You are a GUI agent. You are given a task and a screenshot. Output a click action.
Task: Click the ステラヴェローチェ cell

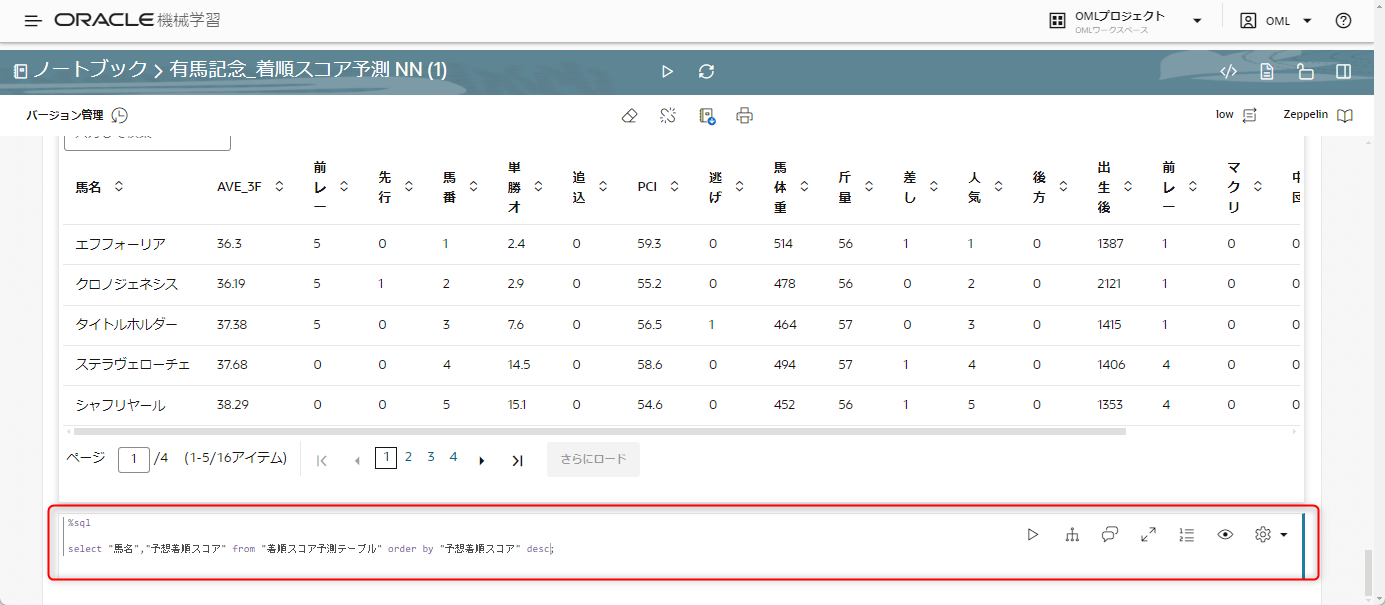133,365
